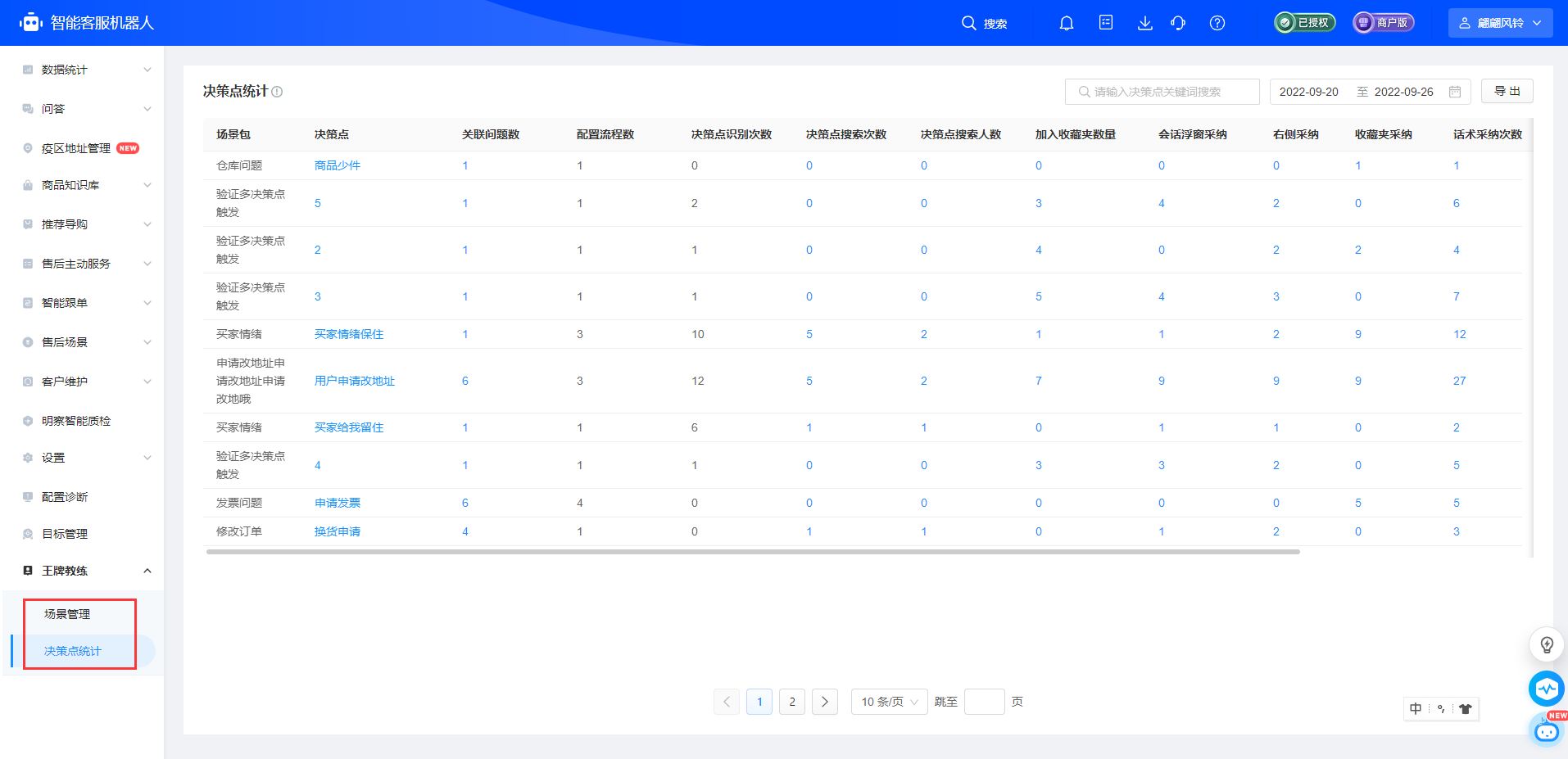The image size is (1568, 759).
Task: Click the 商户版 merchant edition badge
Action: coord(1384,23)
